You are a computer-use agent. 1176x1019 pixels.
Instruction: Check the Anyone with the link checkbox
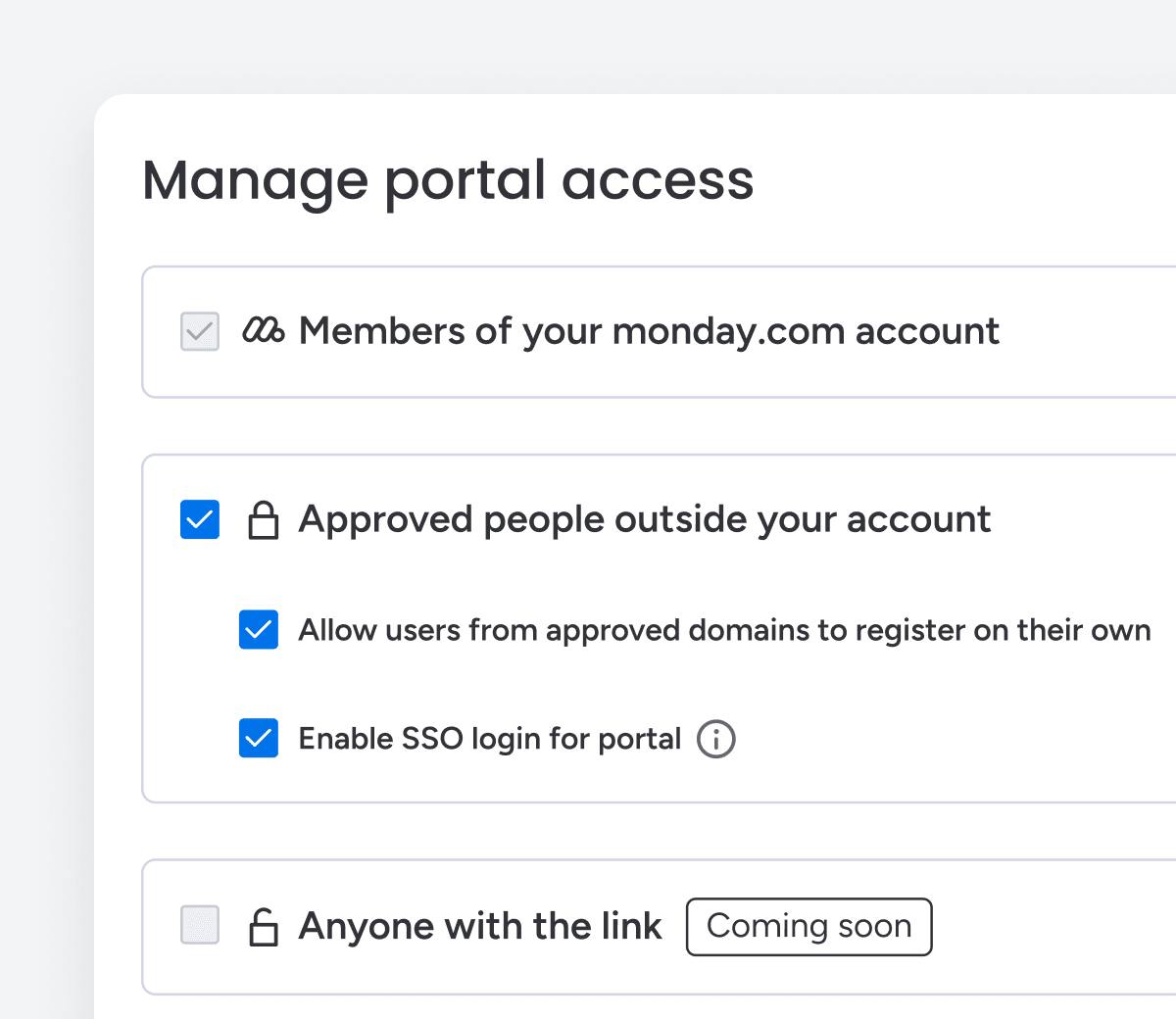[200, 925]
